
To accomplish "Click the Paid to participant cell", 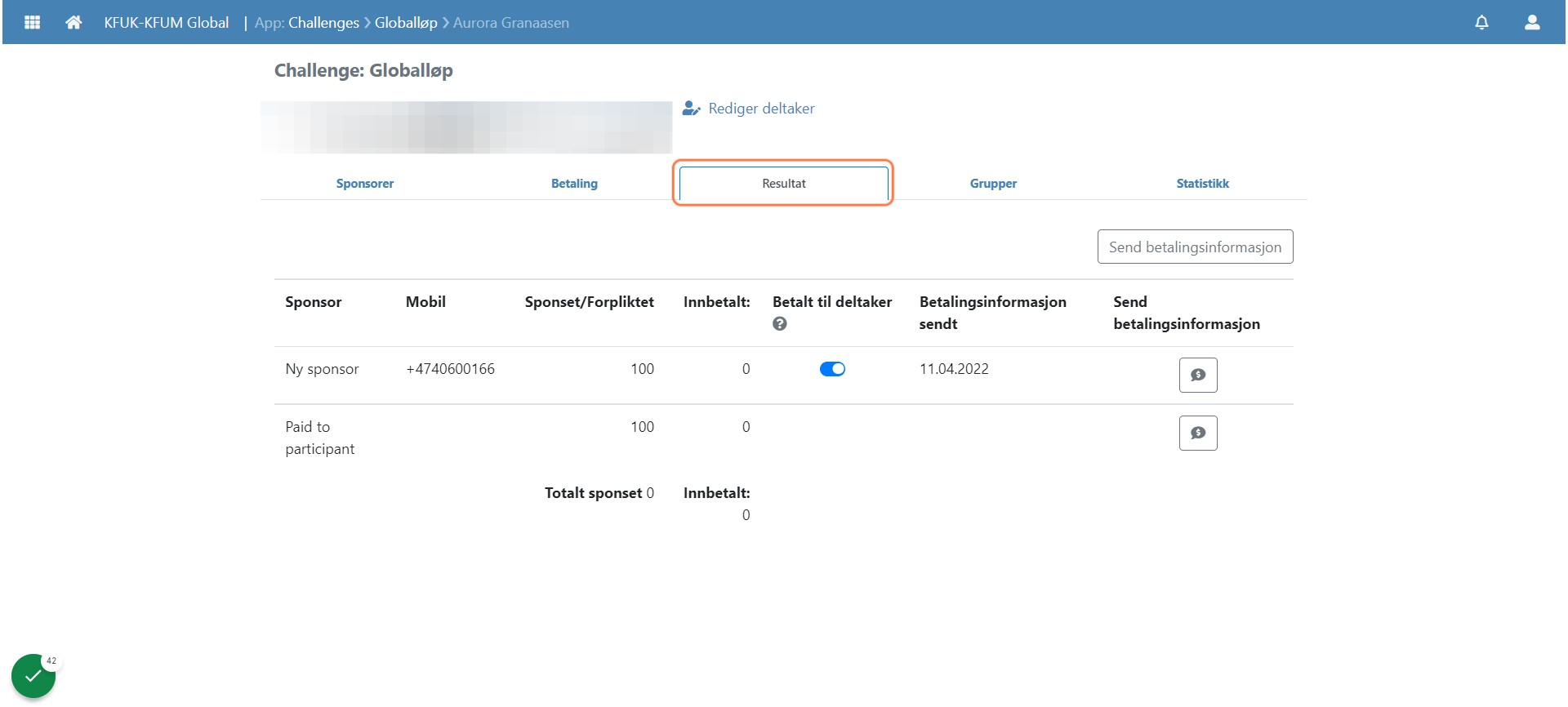I will click(320, 438).
